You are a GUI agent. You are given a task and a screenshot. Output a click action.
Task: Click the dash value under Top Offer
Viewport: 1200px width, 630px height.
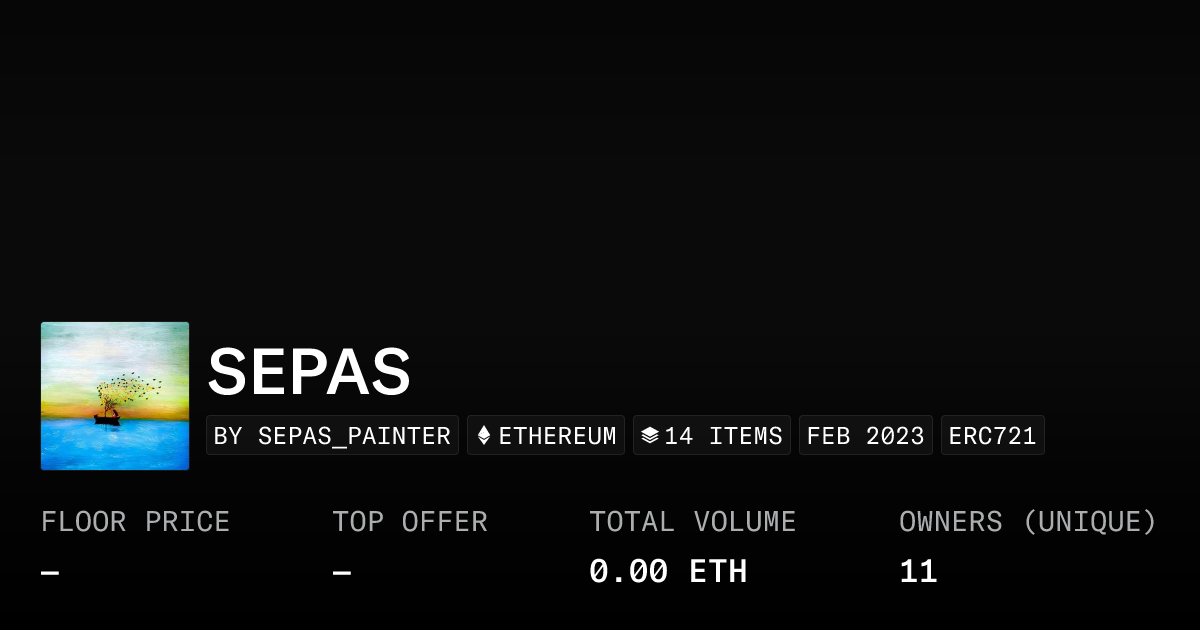tap(342, 573)
